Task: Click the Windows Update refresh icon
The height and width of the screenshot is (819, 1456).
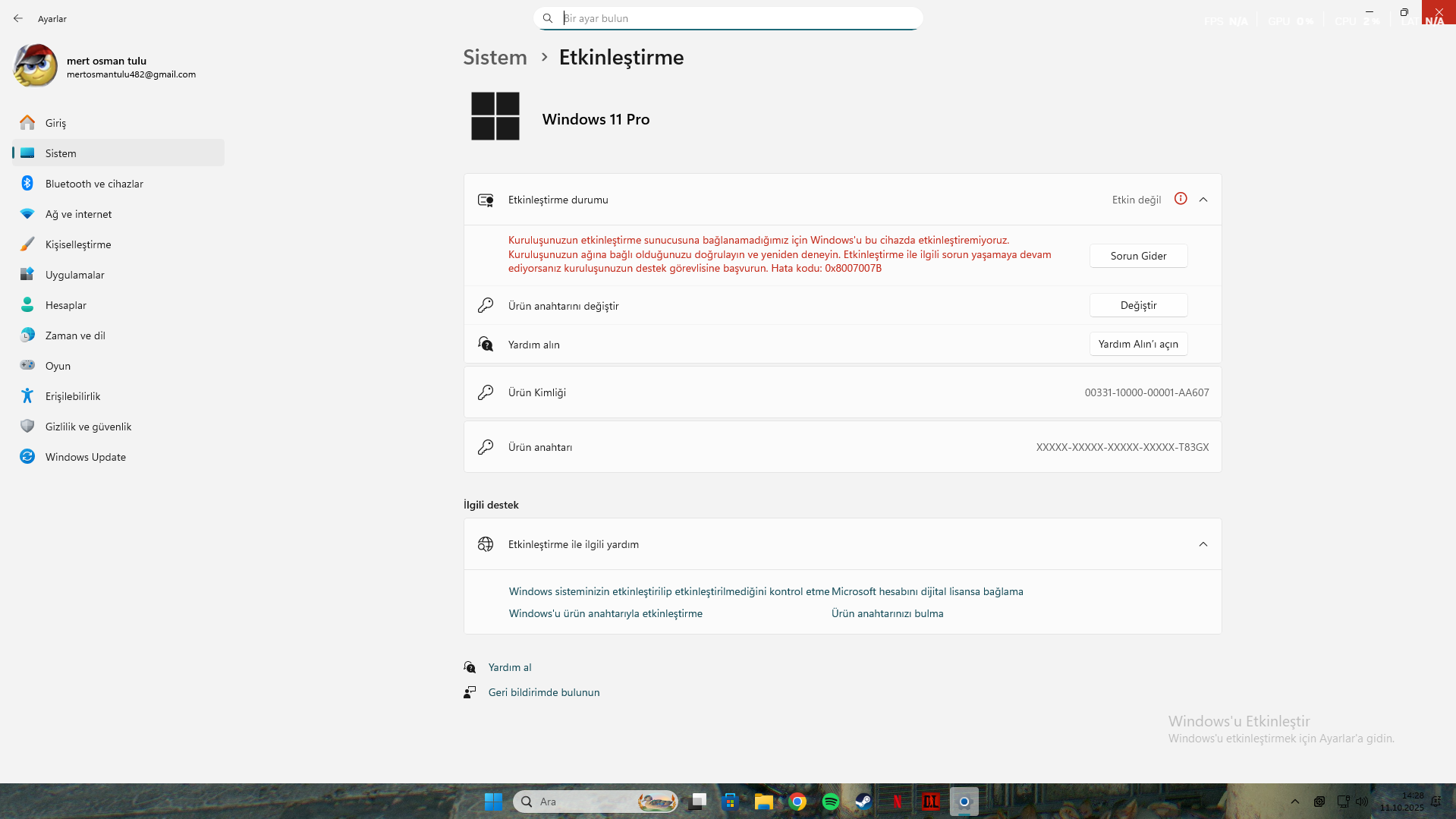Action: (x=27, y=456)
